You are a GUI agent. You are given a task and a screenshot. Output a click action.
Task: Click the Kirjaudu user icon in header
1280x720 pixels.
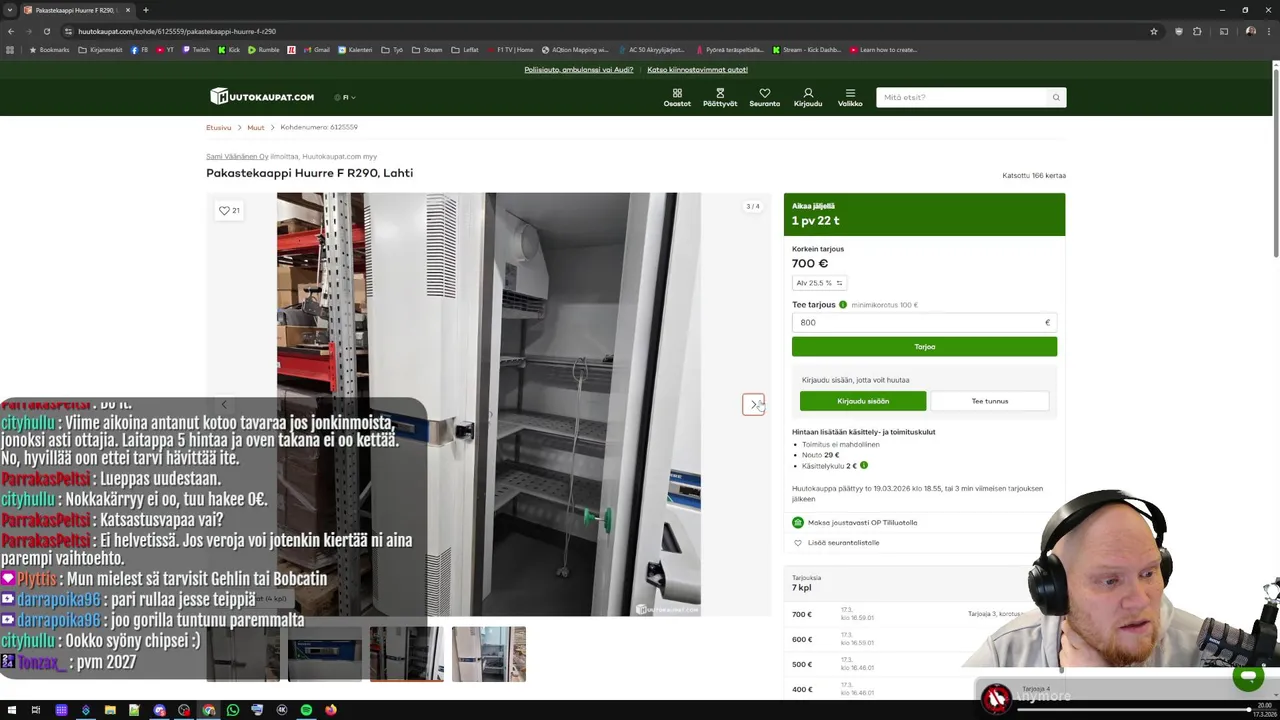point(808,97)
